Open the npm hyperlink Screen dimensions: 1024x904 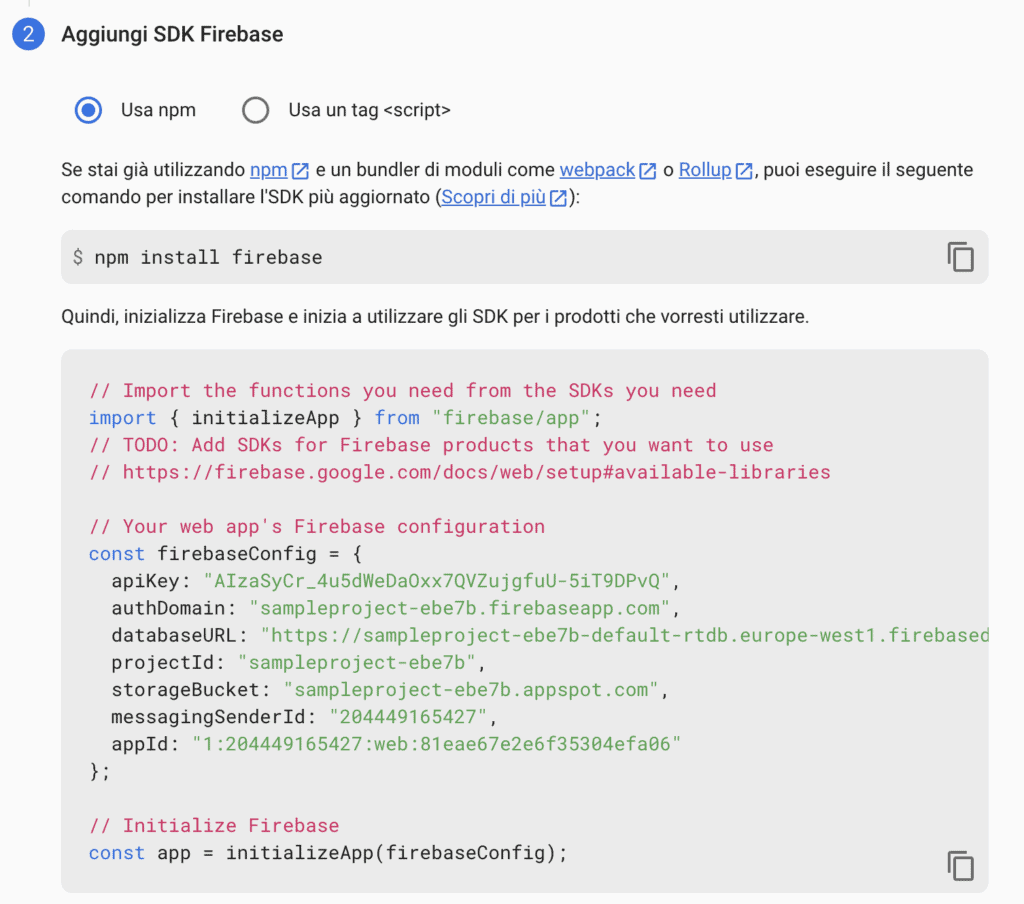(x=268, y=170)
